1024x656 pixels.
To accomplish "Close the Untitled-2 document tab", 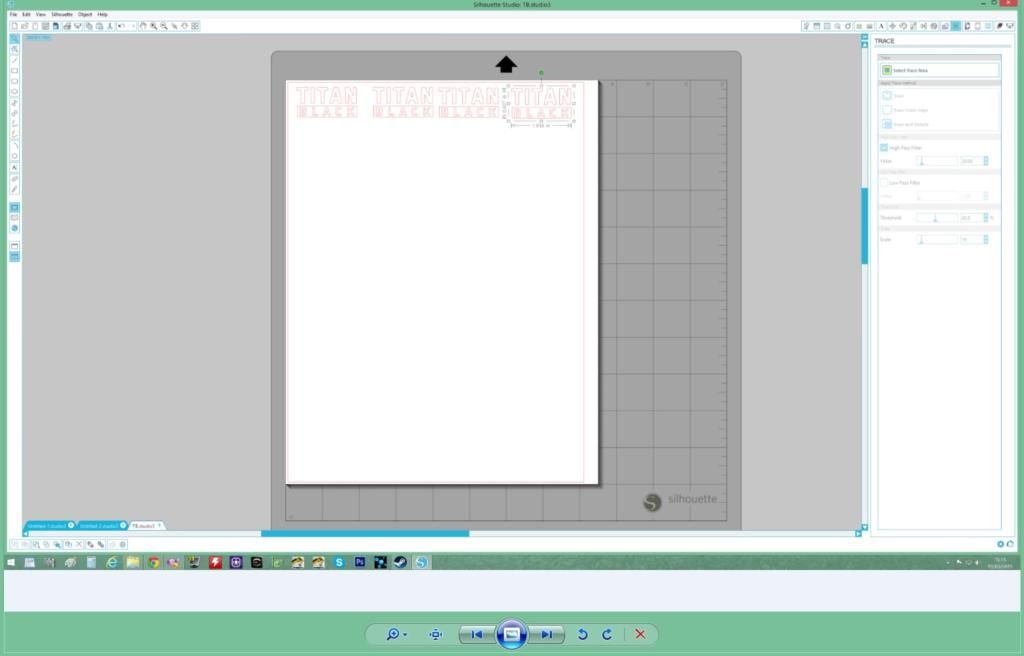I will (x=123, y=525).
